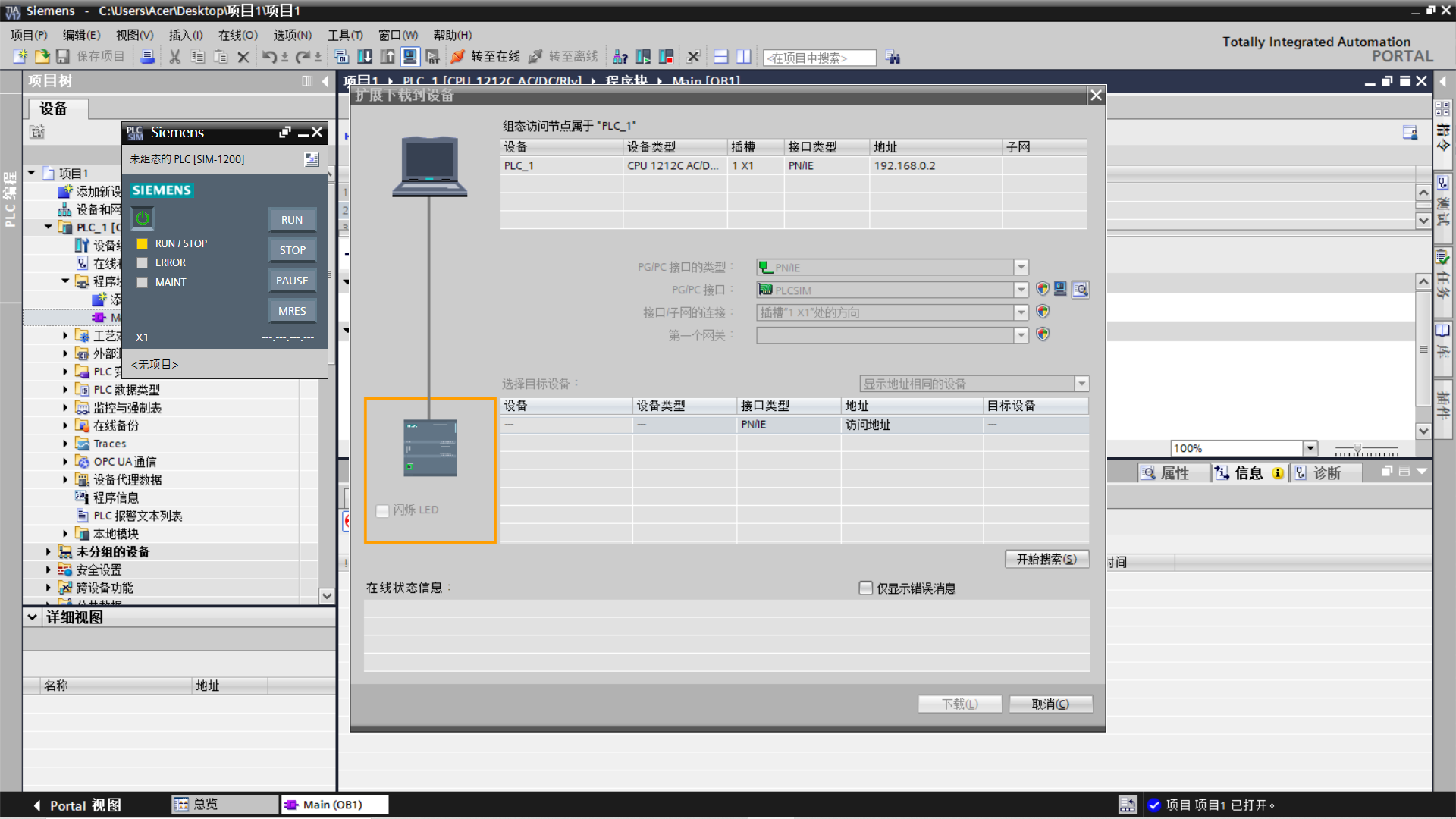Click the Start search button

(x=1046, y=560)
